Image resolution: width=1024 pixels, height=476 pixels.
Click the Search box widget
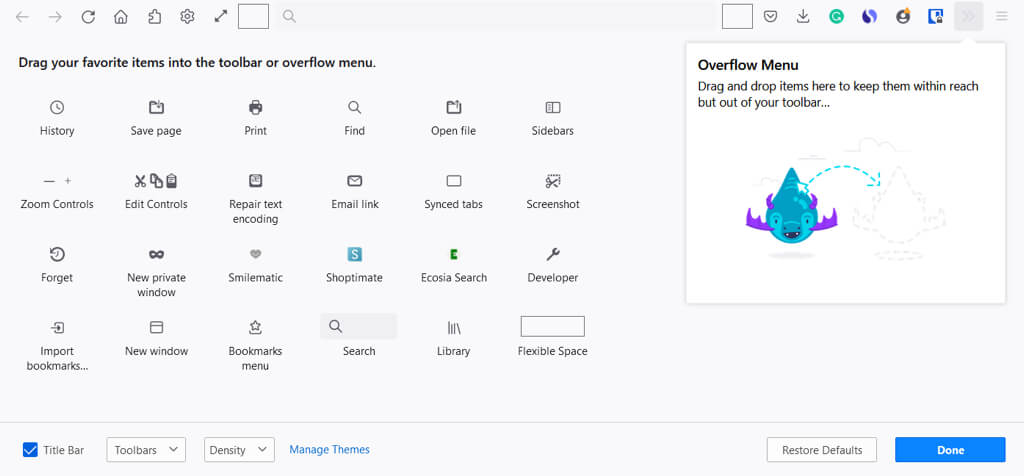tap(358, 327)
